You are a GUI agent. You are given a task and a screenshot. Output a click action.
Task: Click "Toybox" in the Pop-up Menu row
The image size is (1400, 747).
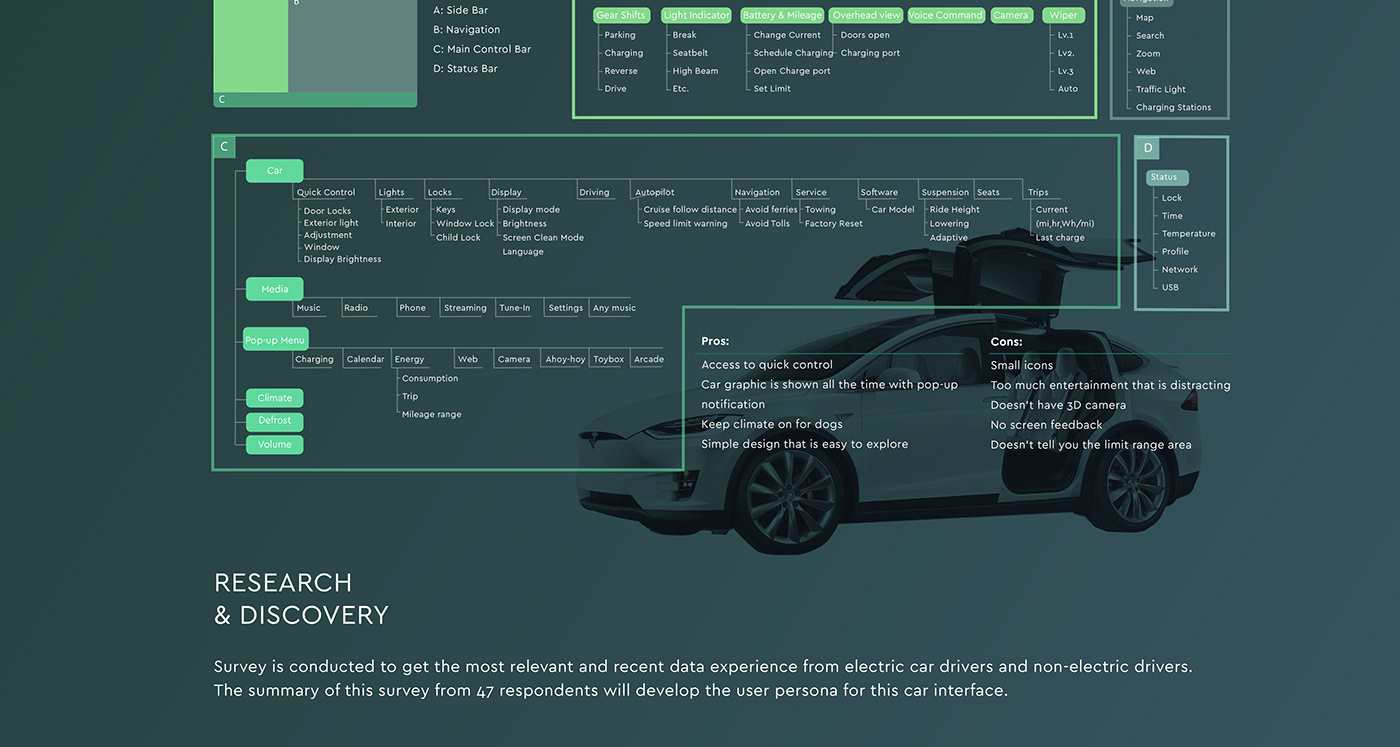[609, 359]
